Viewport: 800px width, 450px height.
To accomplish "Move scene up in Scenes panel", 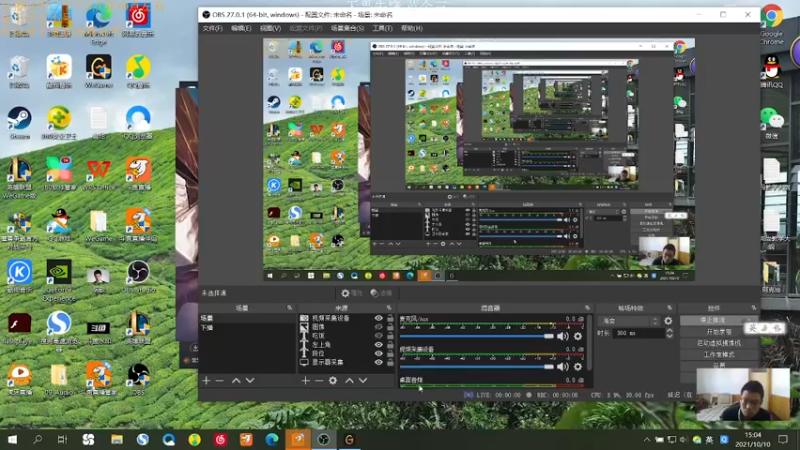I will [x=236, y=381].
